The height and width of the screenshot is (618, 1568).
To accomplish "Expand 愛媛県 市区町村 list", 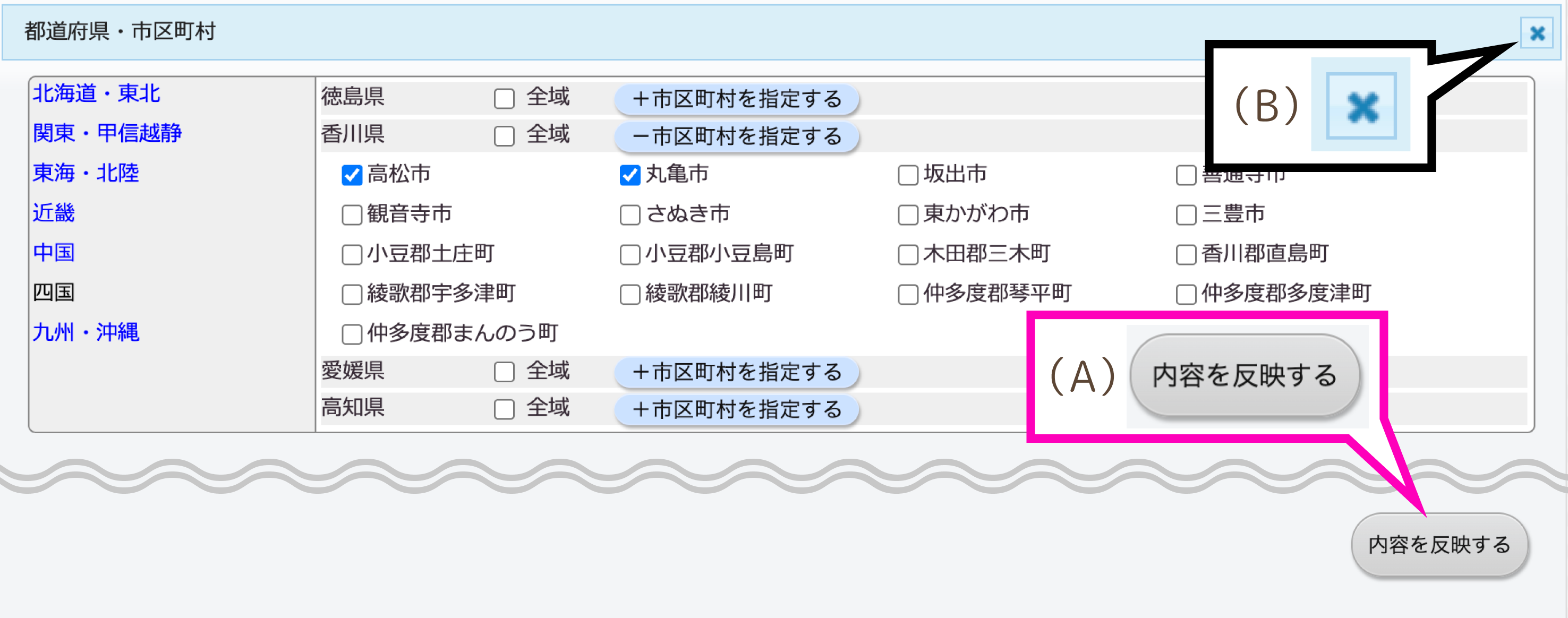I will [x=737, y=372].
